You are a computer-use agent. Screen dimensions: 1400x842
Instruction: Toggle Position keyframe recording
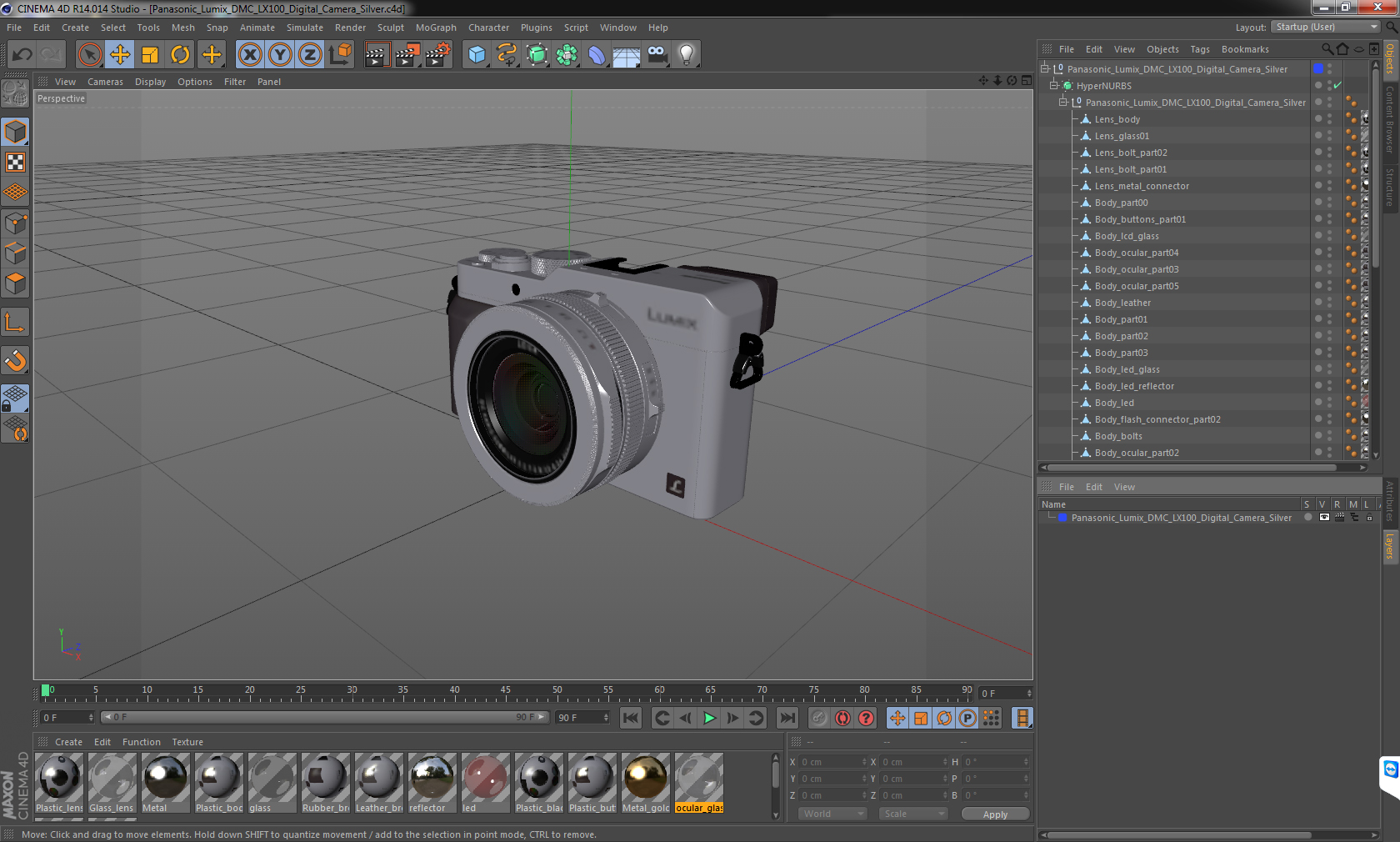coord(897,718)
